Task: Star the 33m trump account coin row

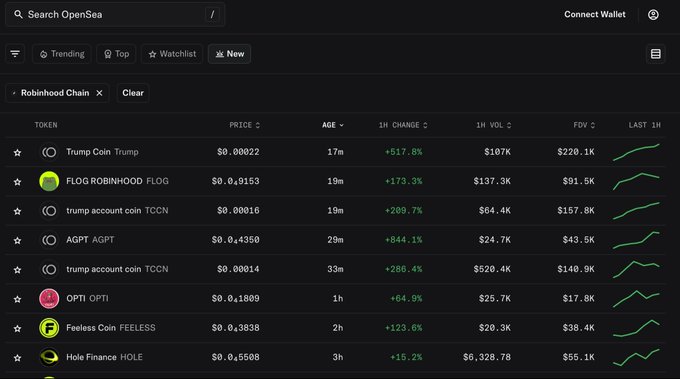Action: coord(17,270)
